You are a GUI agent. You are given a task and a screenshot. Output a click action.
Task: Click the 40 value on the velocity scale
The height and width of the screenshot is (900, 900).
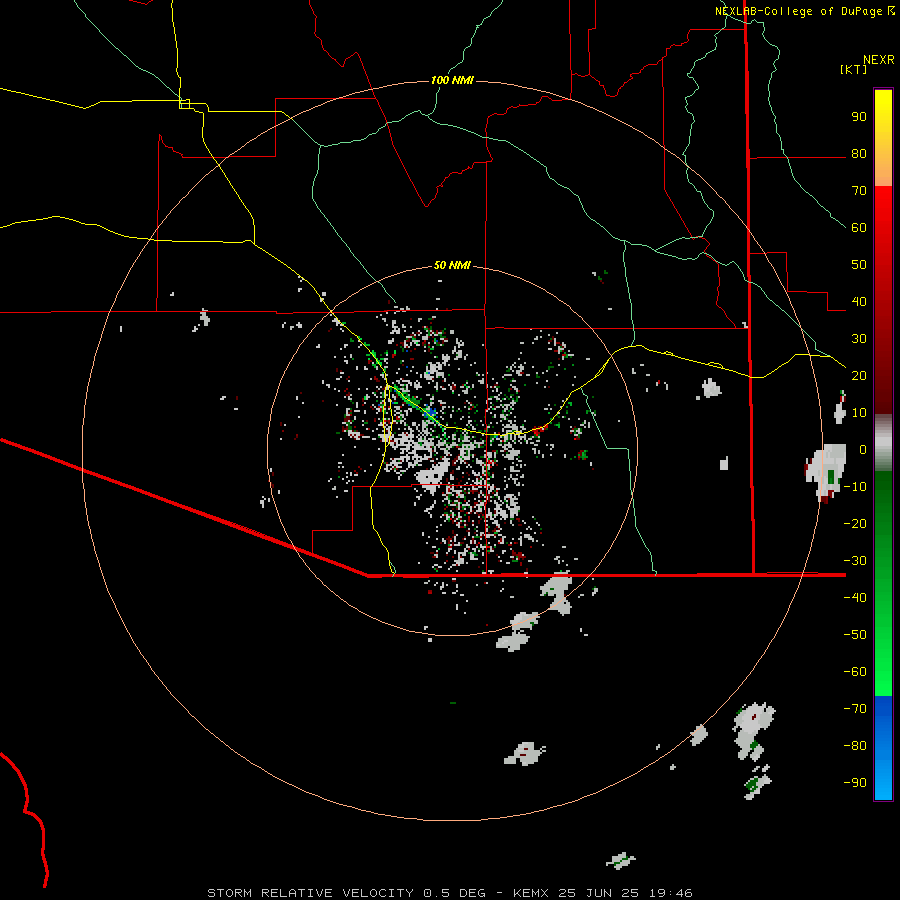point(859,302)
